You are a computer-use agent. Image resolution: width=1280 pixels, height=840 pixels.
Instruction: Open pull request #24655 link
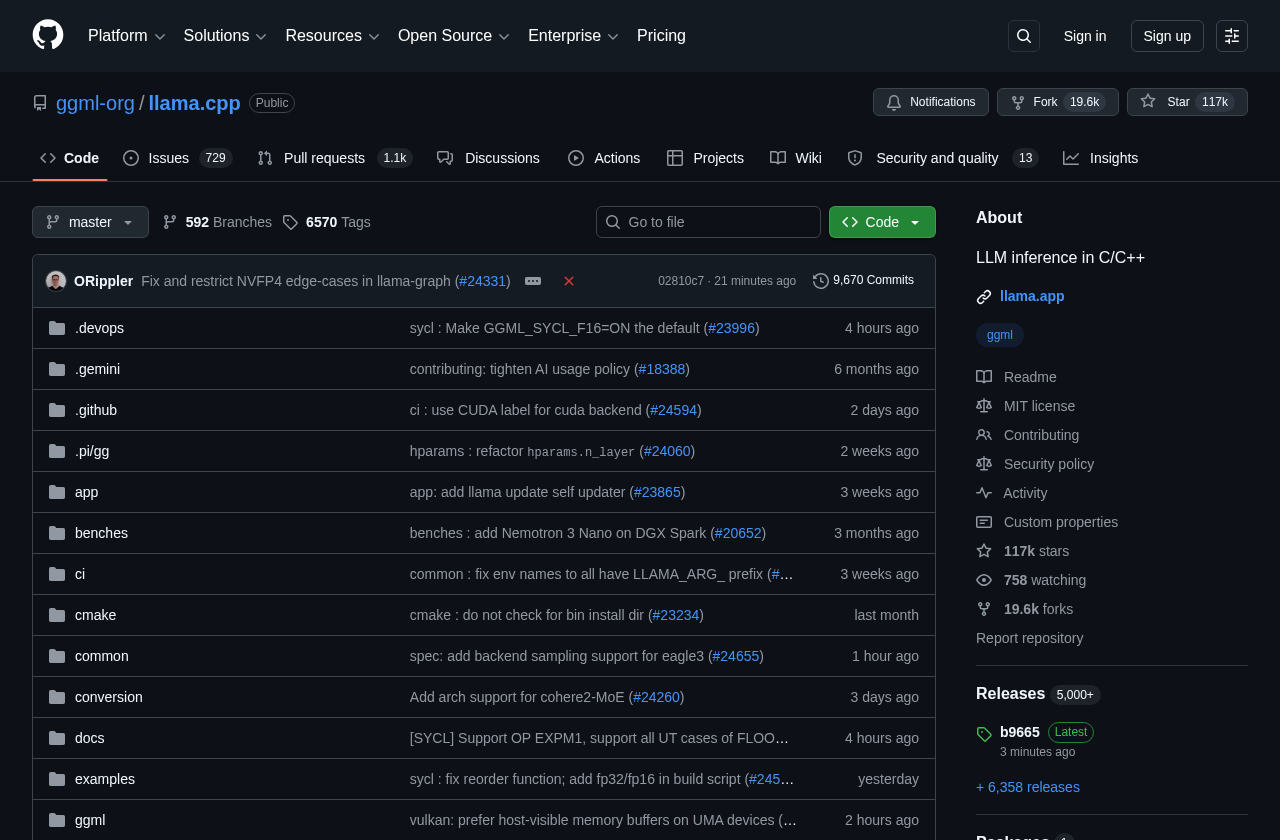click(736, 656)
